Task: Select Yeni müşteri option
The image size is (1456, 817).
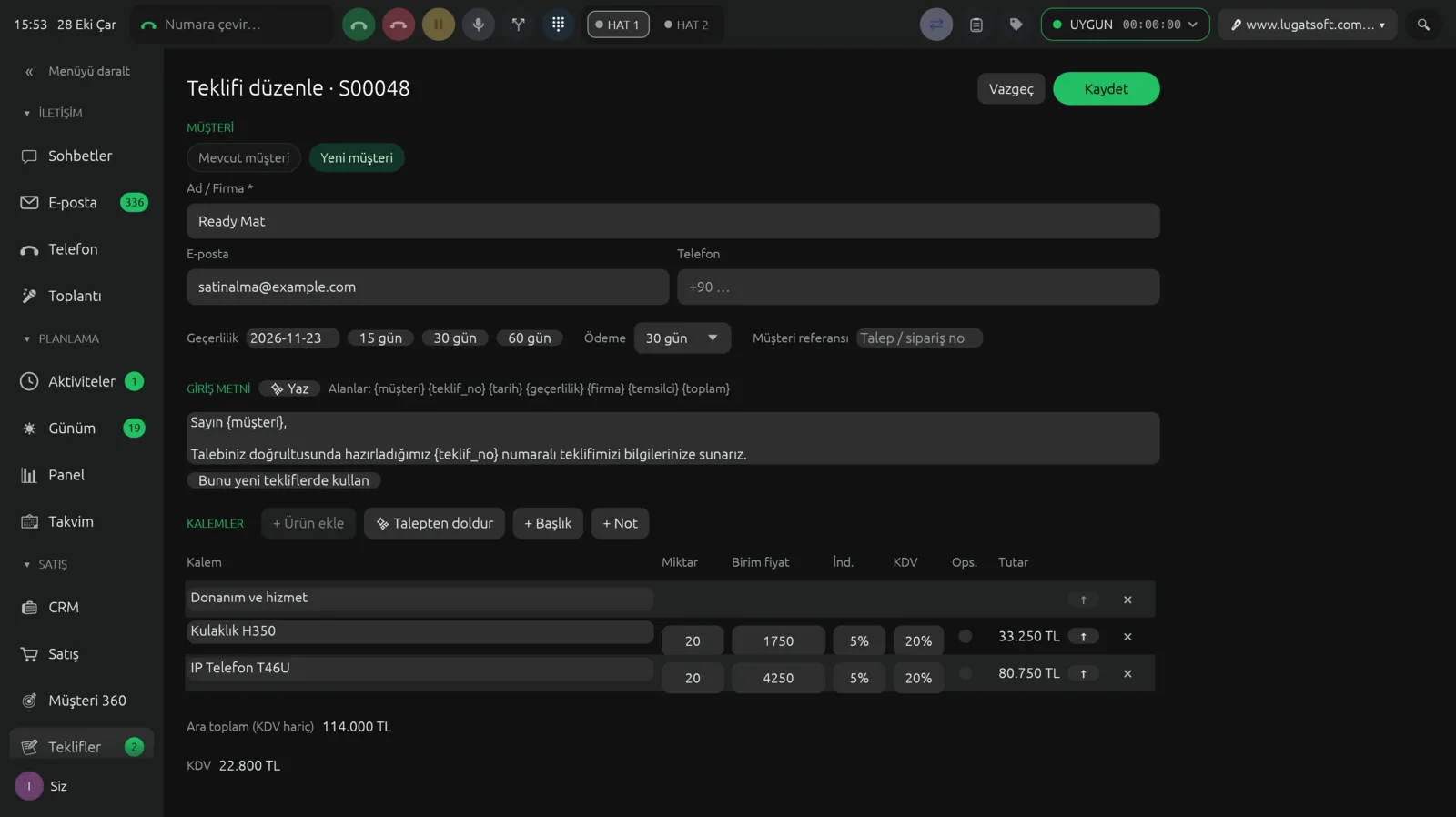Action: point(357,158)
